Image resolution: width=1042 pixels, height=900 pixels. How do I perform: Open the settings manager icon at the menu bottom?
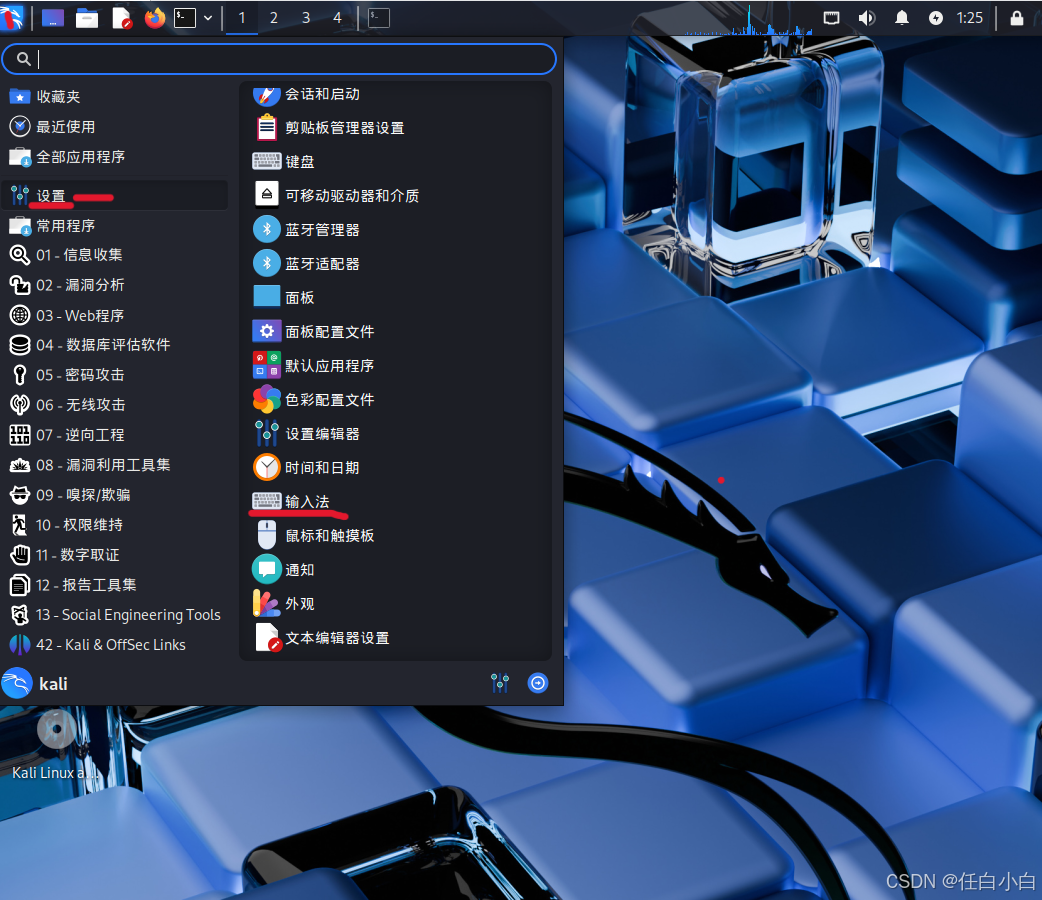click(500, 683)
